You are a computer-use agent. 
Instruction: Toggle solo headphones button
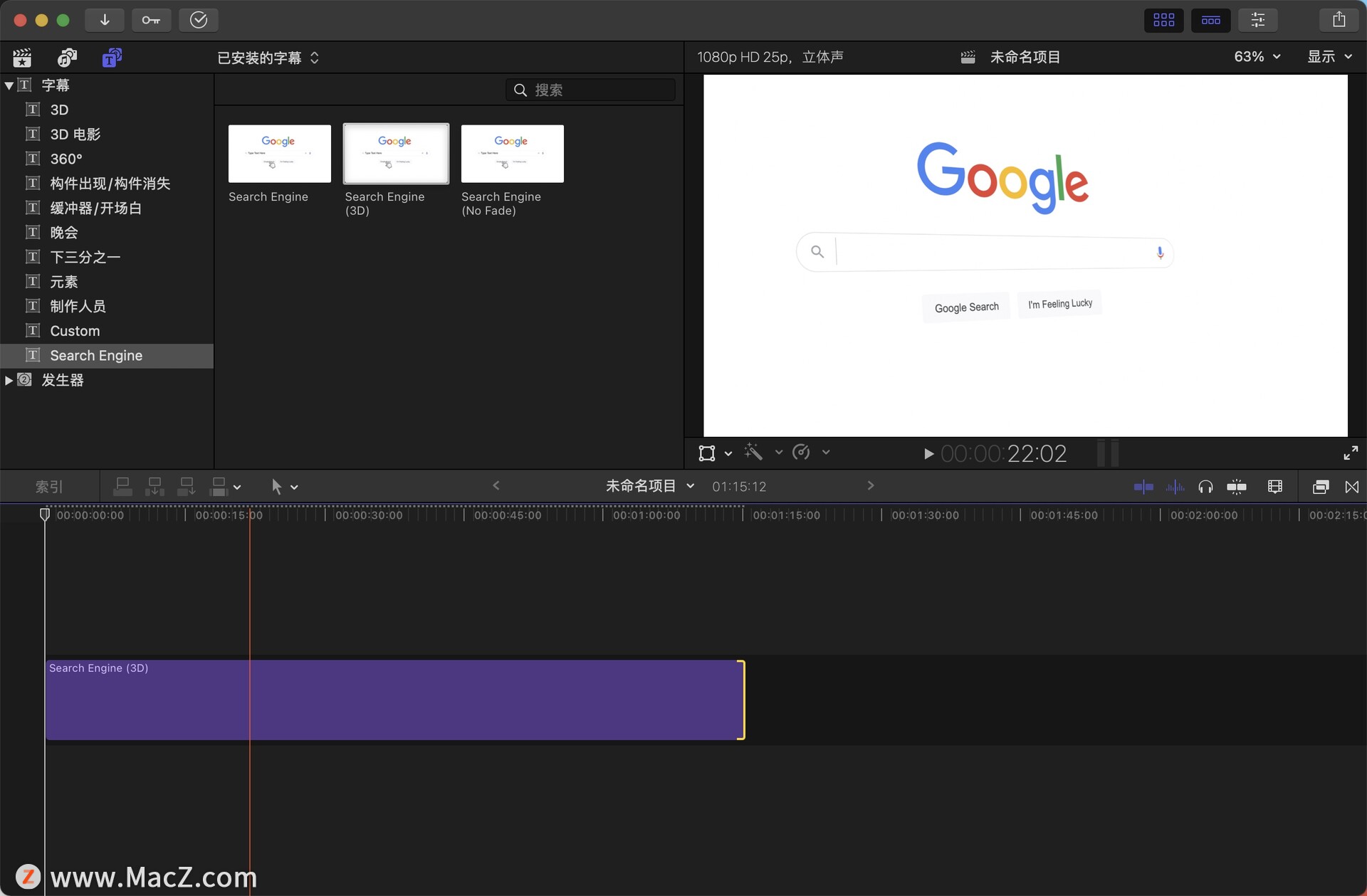[x=1205, y=487]
